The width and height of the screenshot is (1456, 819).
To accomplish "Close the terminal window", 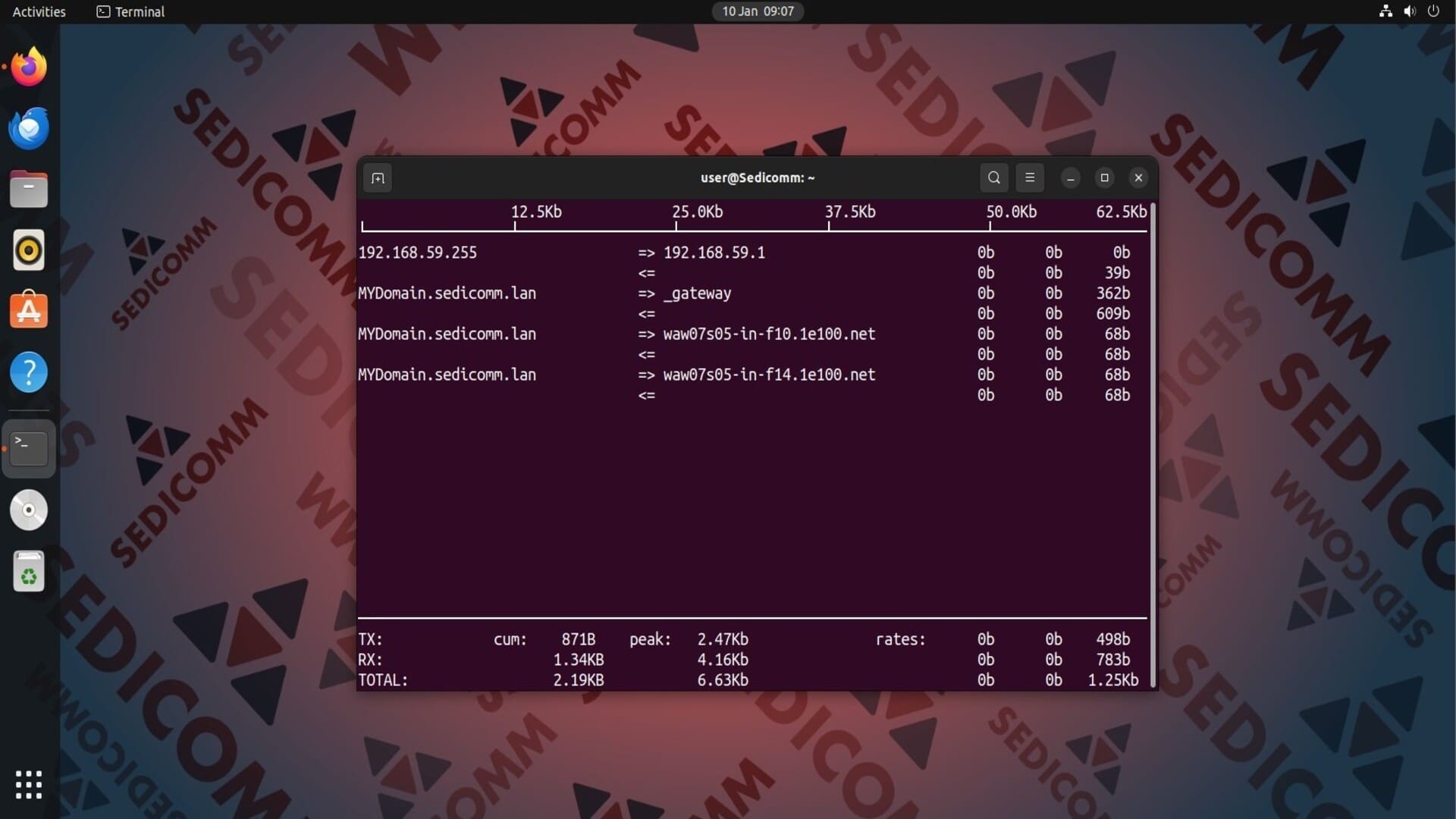I will [1137, 177].
